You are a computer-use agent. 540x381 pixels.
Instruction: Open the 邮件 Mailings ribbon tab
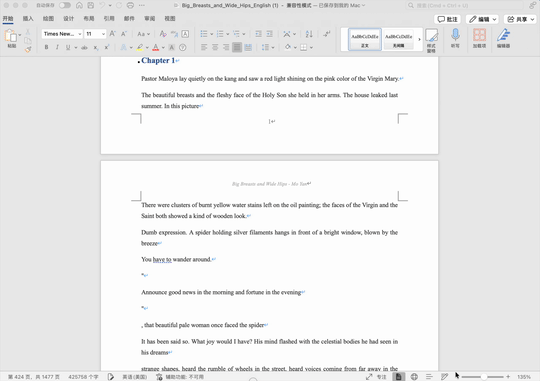(x=129, y=19)
